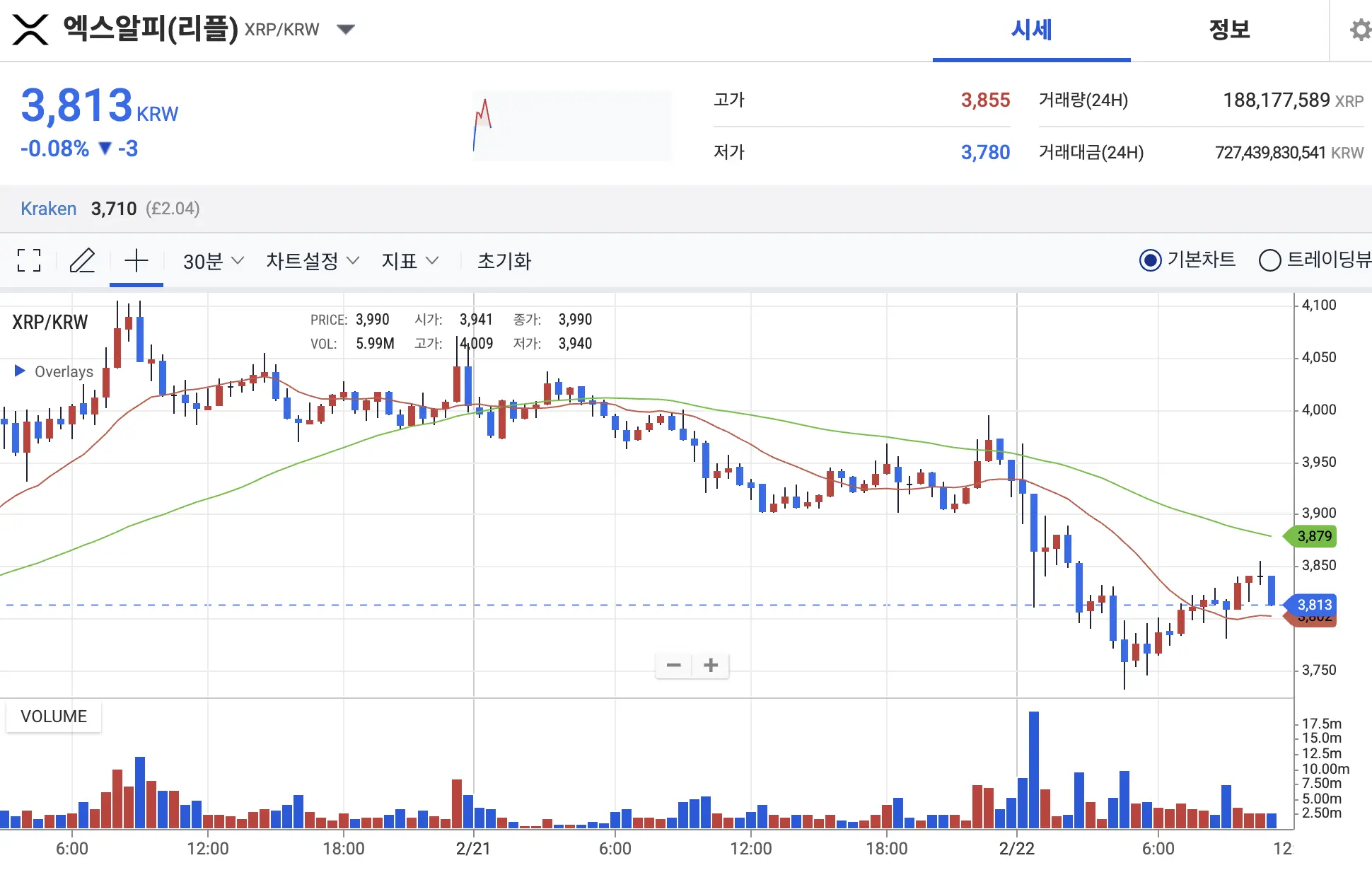Select 기본차트 radio button
The width and height of the screenshot is (1372, 870).
[1151, 260]
